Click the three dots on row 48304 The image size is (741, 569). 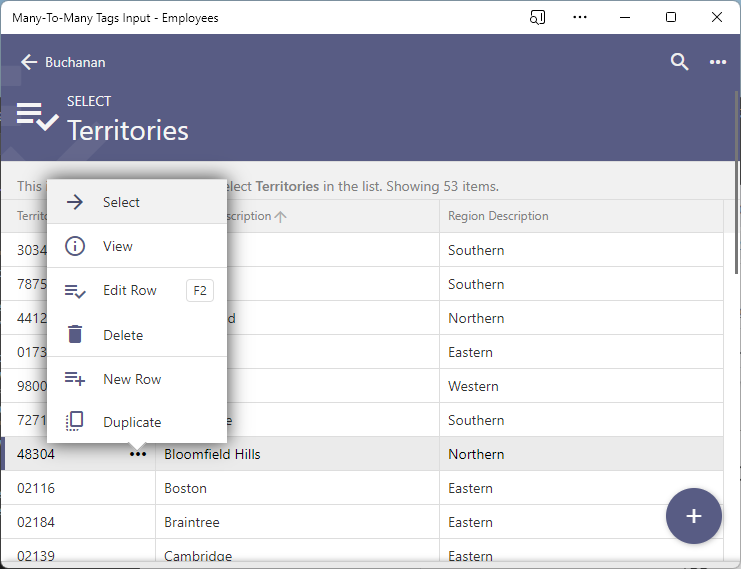tap(138, 454)
